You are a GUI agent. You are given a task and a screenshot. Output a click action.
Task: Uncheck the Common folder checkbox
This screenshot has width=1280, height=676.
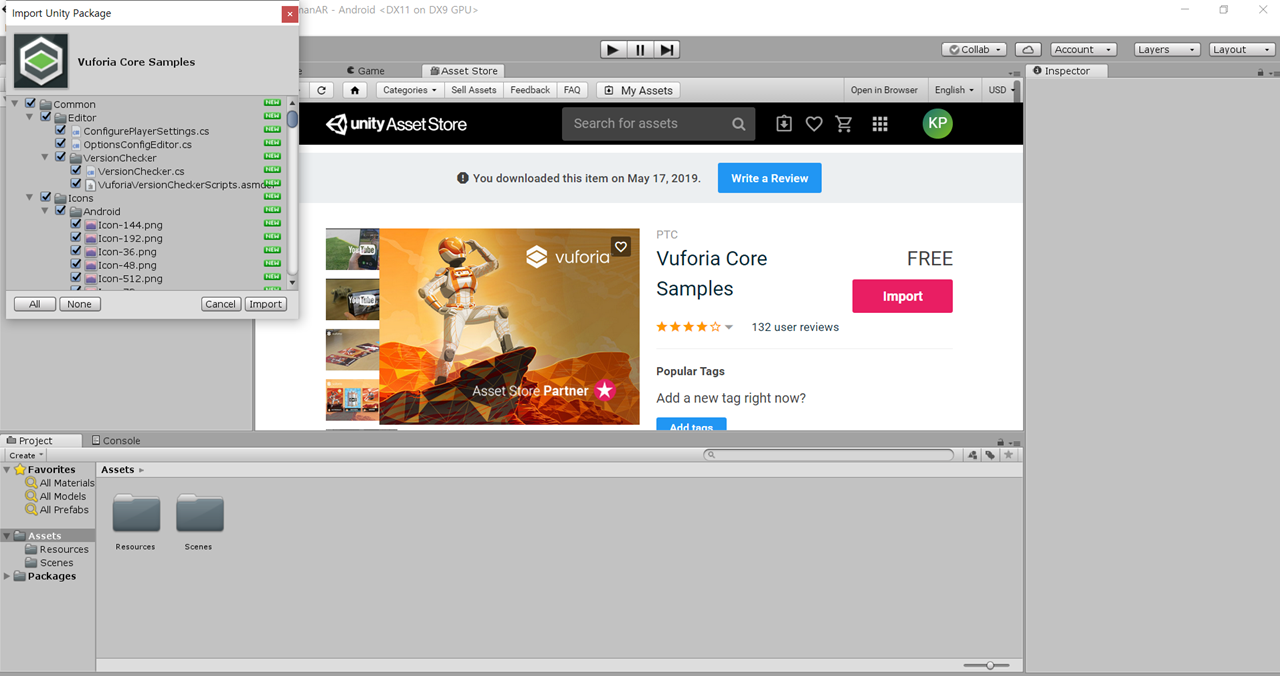pyautogui.click(x=31, y=103)
